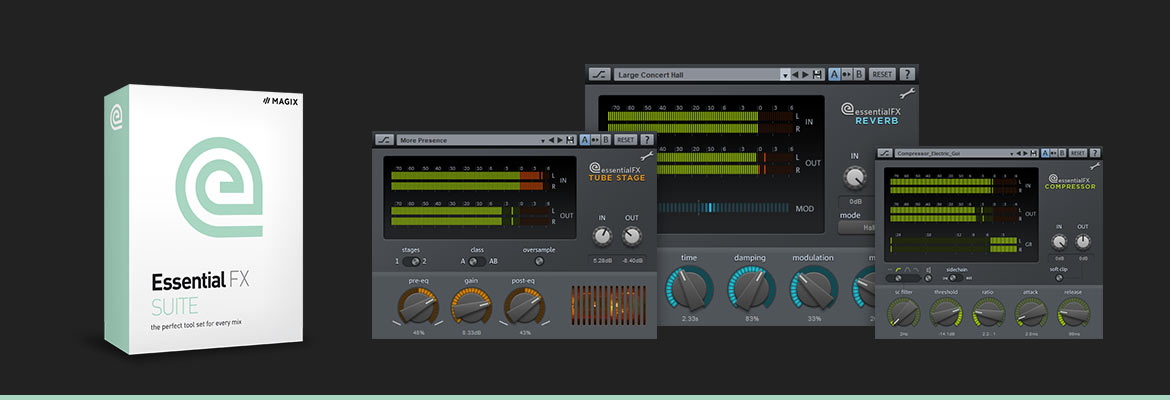Save preset via disk icon in Tube Stage

570,140
